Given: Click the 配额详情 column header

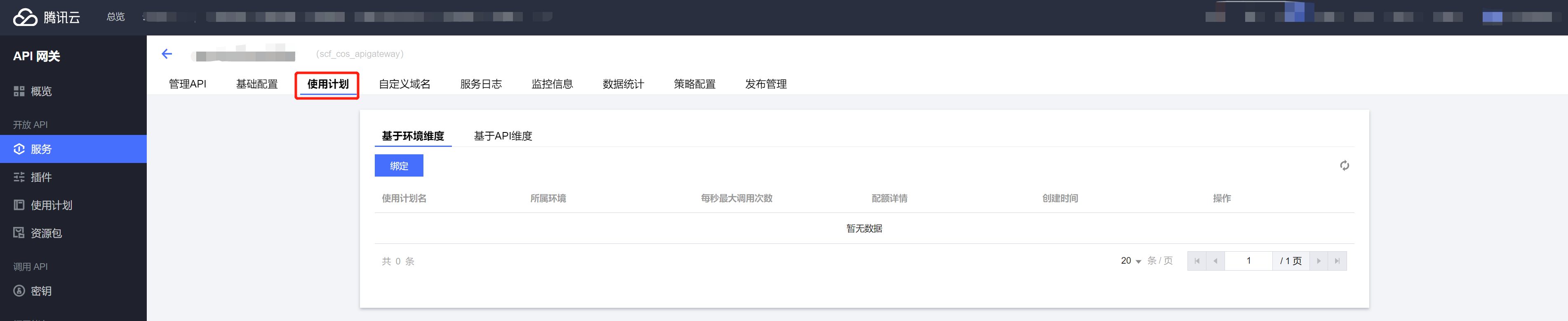Looking at the screenshot, I should coord(889,198).
